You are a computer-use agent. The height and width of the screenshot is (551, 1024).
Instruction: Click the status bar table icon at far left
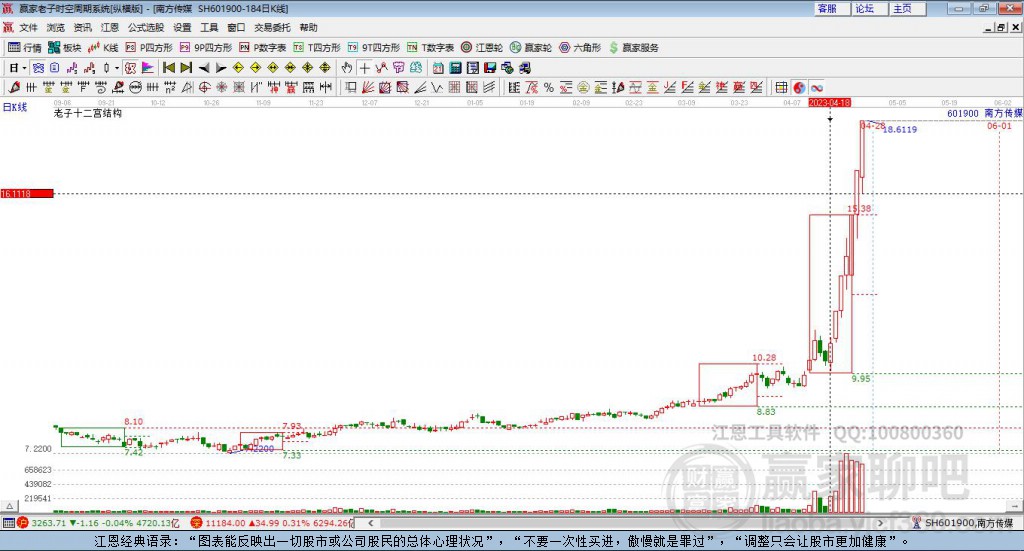click(x=8, y=523)
